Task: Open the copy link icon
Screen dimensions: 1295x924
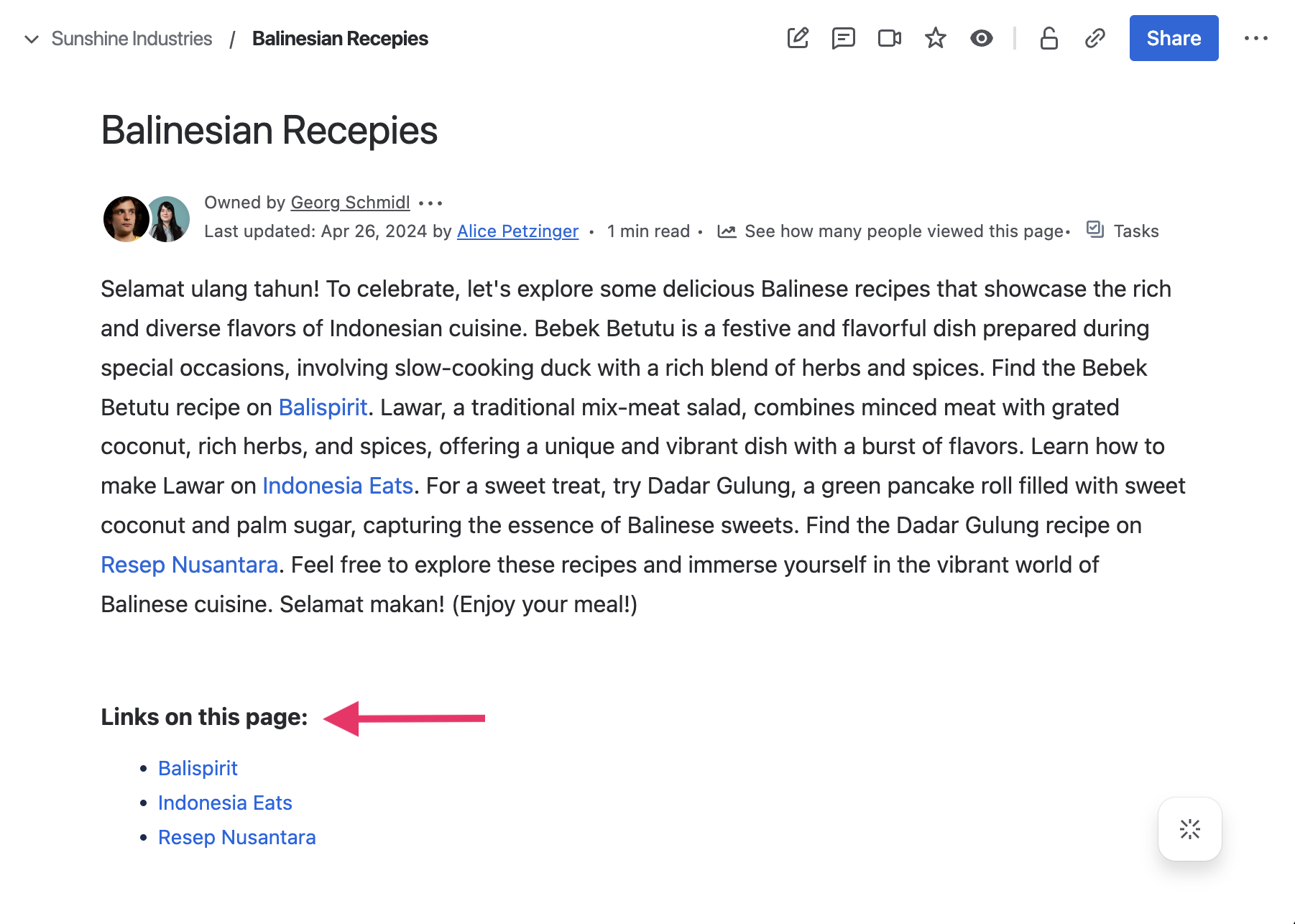Action: 1094,39
